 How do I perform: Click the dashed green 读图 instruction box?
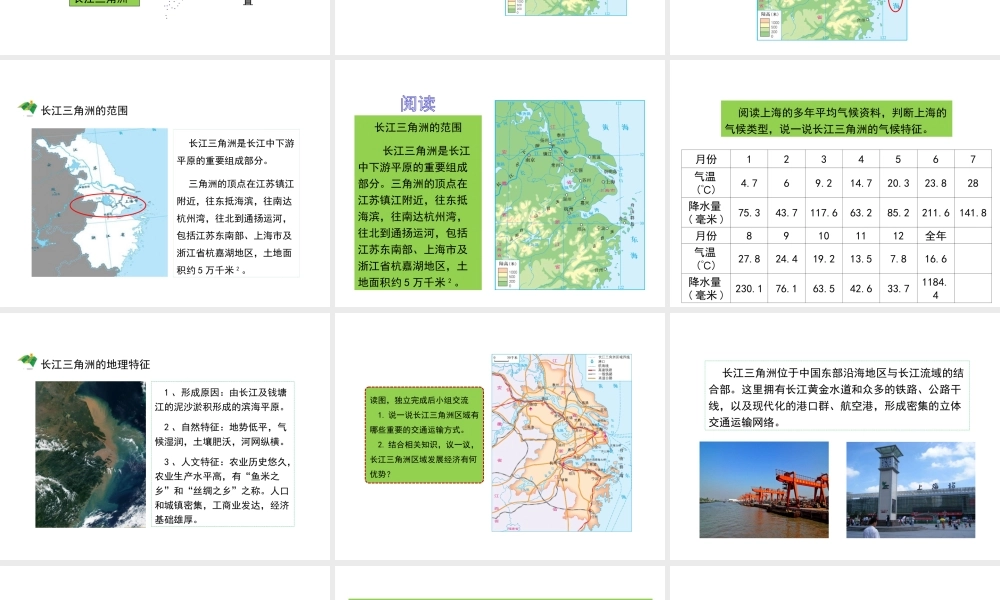click(424, 435)
